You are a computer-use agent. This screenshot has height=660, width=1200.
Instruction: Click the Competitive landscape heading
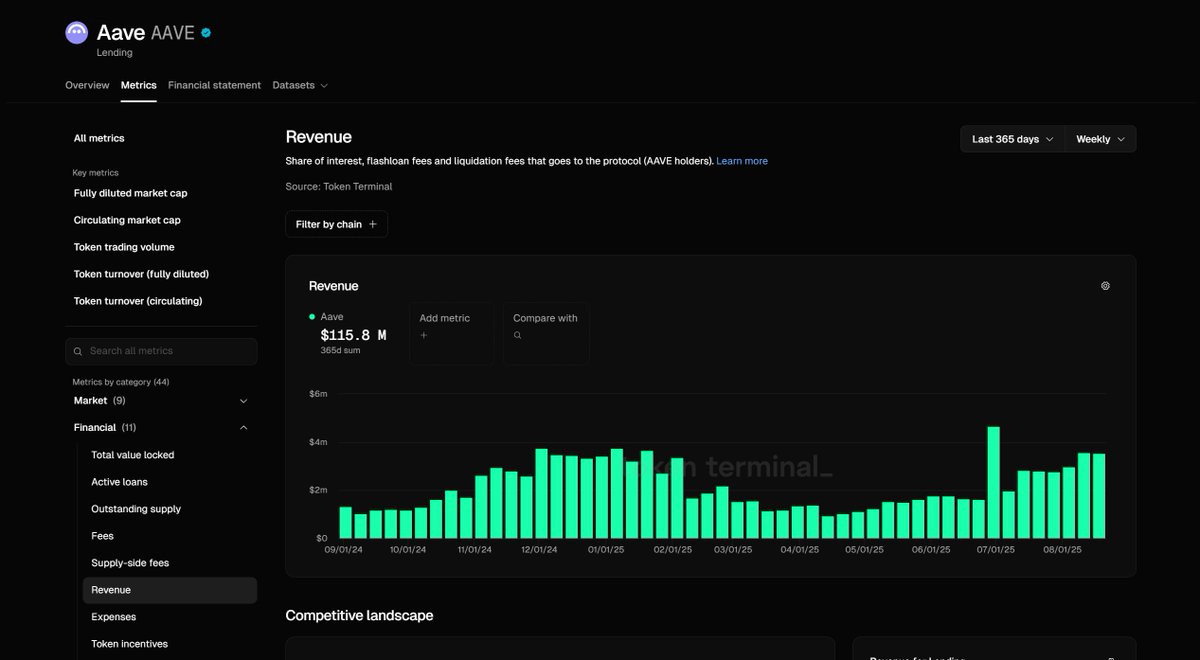[x=359, y=616]
